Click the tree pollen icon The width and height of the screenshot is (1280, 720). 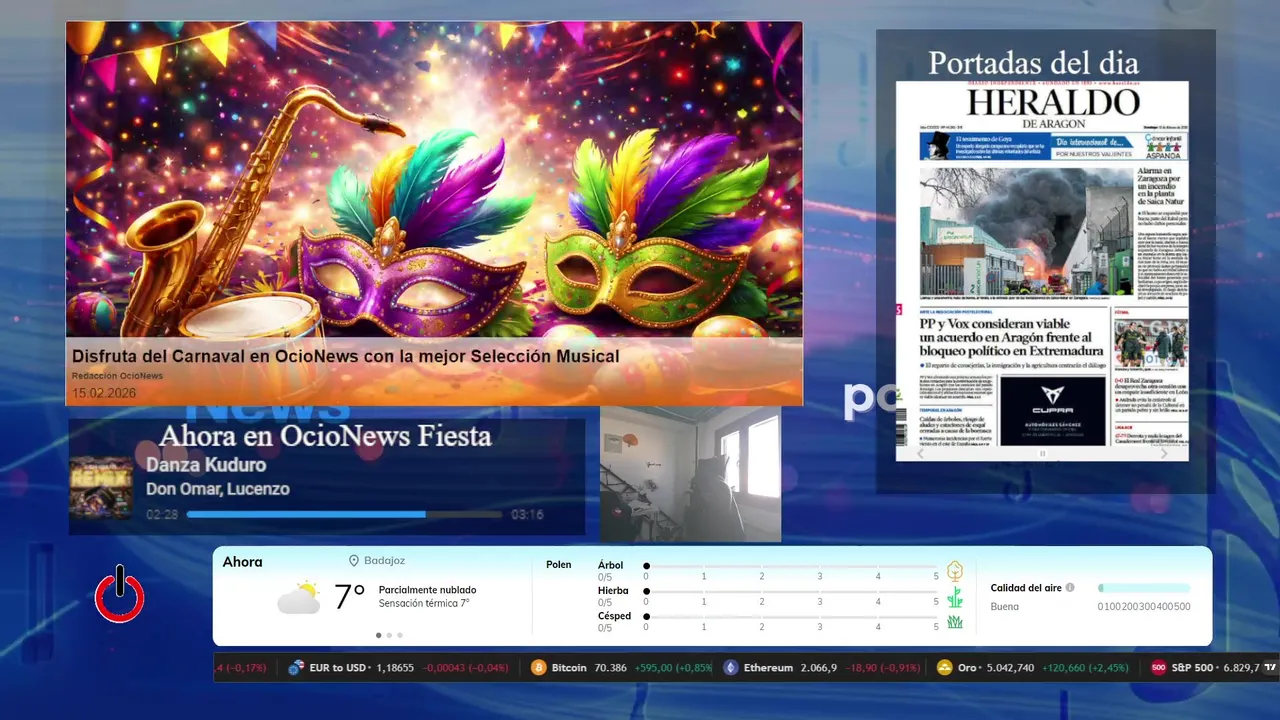955,571
